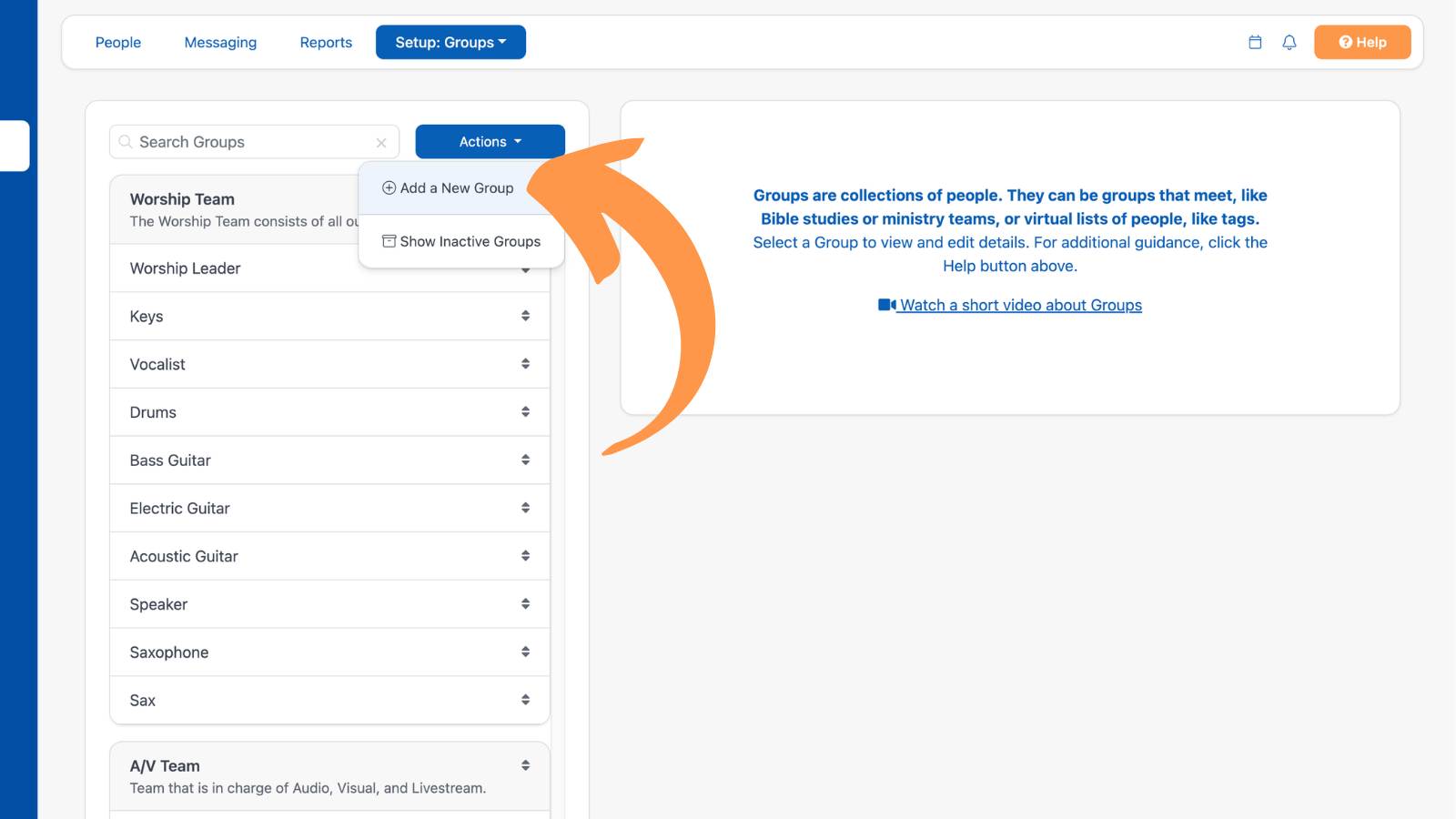This screenshot has width=1456, height=819.
Task: Click the reorder handle on Saxophone row
Action: tap(525, 652)
